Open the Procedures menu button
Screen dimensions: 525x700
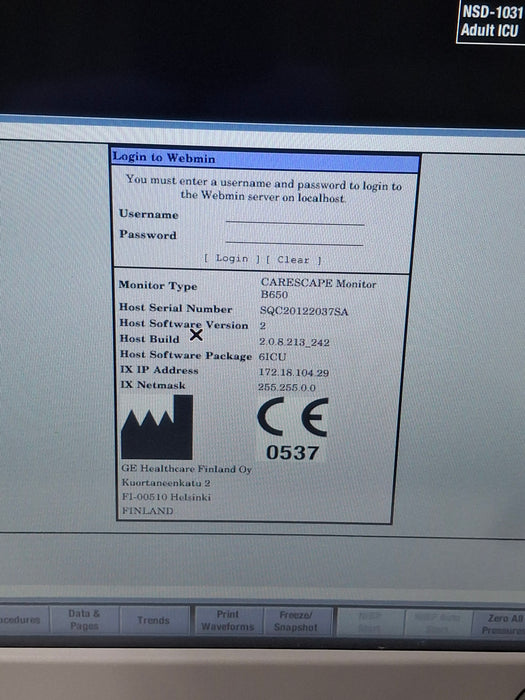tap(22, 620)
